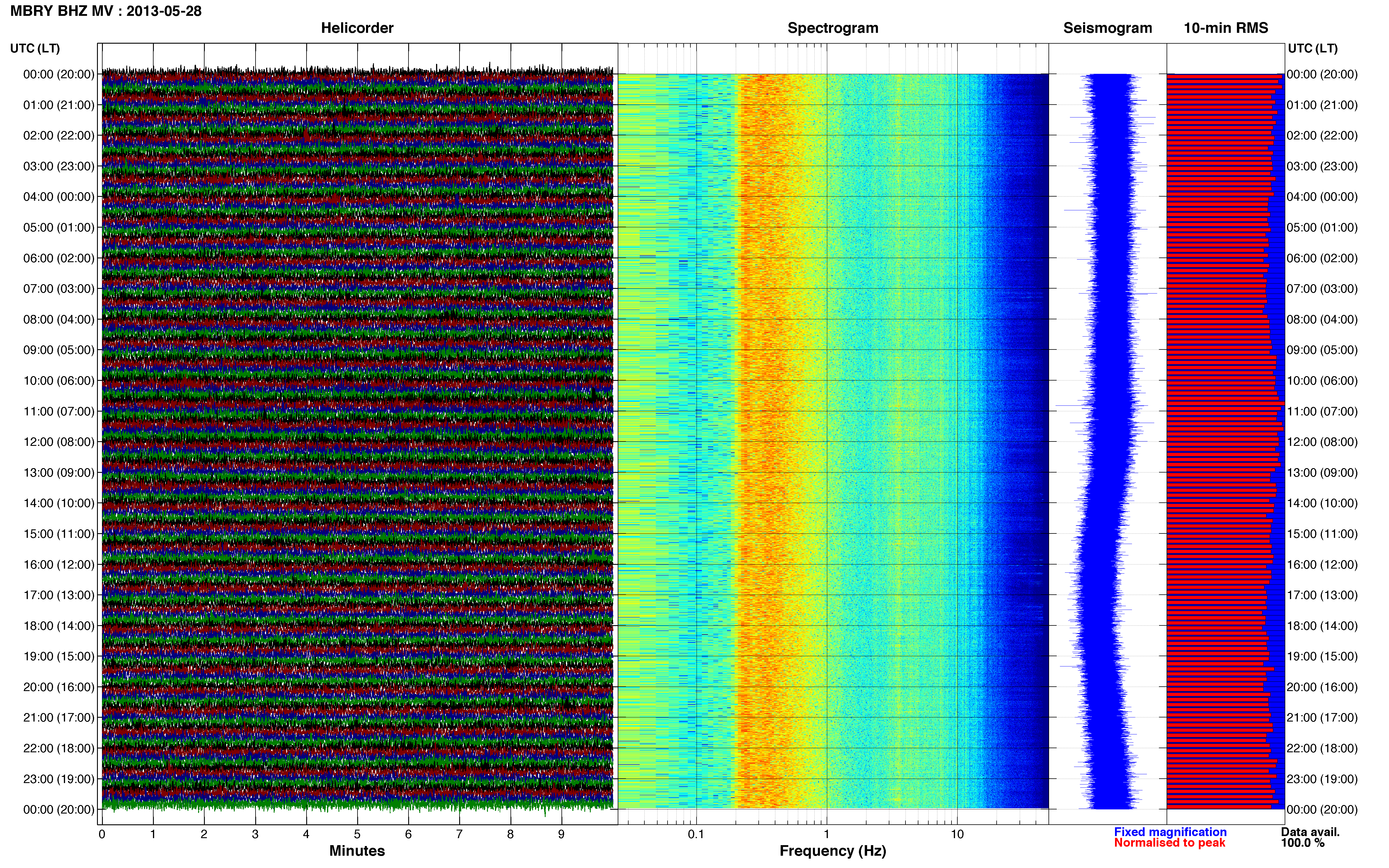Click the "100.0 %" availability value
Image resolution: width=1389 pixels, height=868 pixels.
click(1303, 843)
